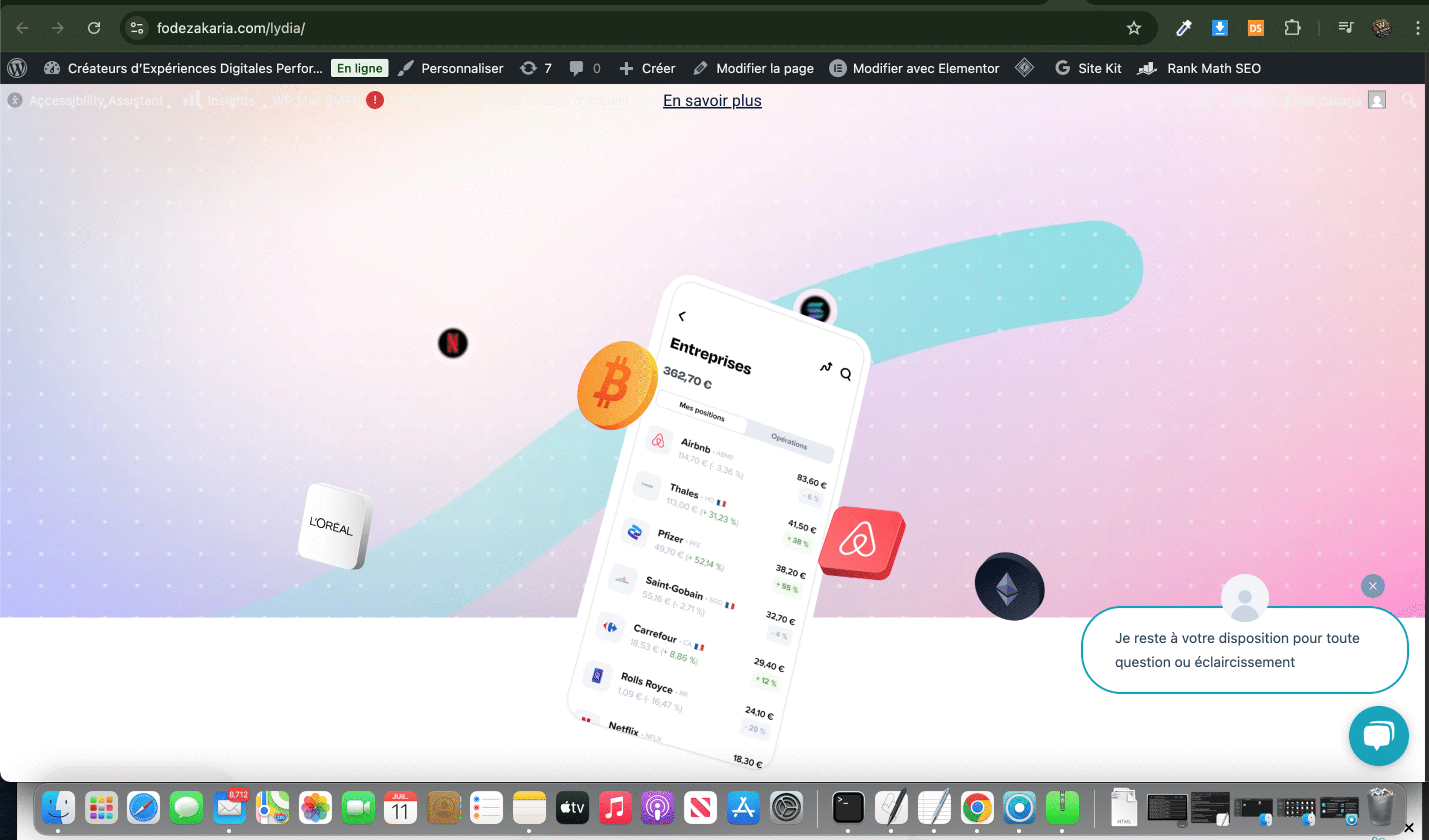Click the admin bar search magnifier
The width and height of the screenshot is (1429, 840).
coord(1408,100)
